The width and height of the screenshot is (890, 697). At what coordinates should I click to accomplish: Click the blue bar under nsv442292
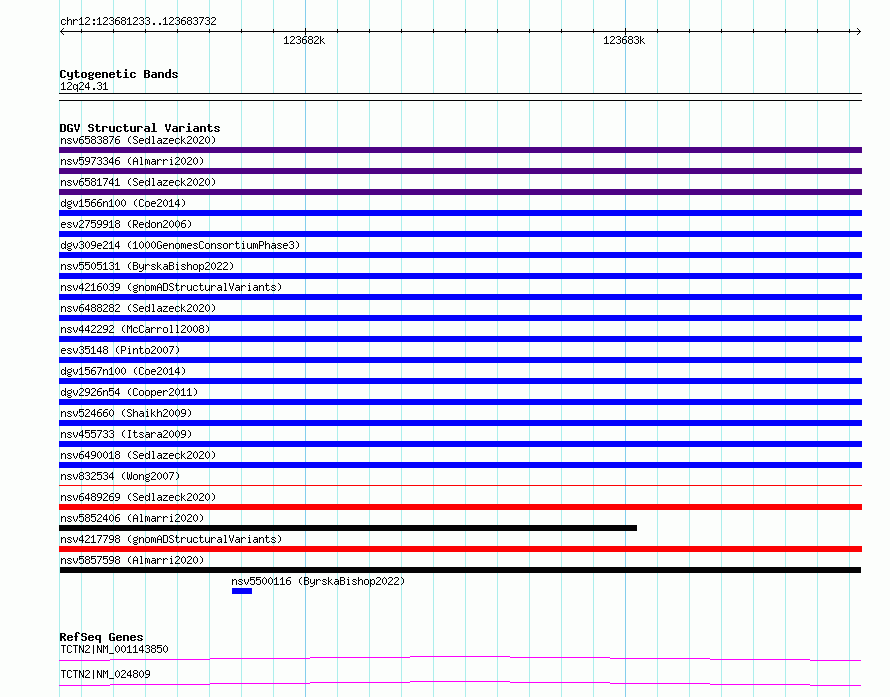click(x=460, y=339)
